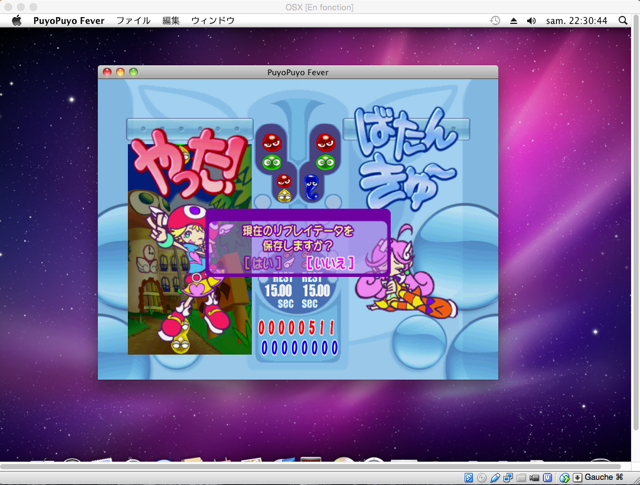
Task: Click the Time Machine menu bar icon
Action: (495, 20)
